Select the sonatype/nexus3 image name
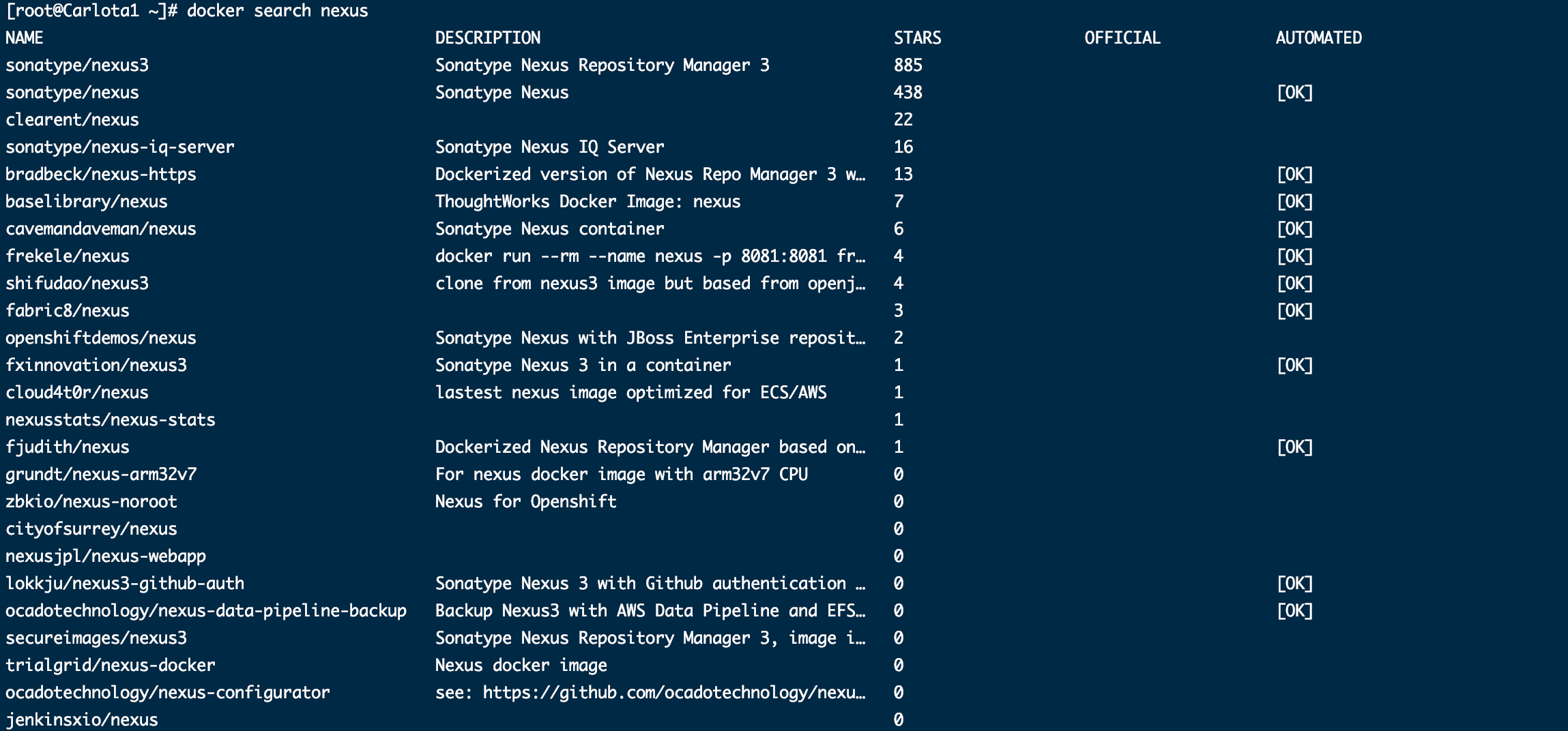 click(x=77, y=65)
